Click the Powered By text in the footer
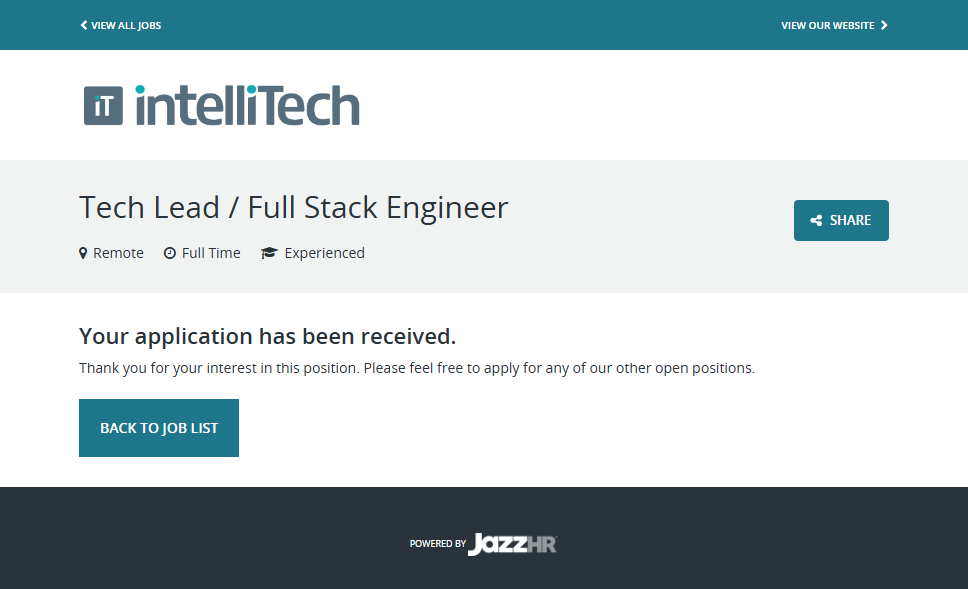This screenshot has width=968, height=589. pos(437,544)
